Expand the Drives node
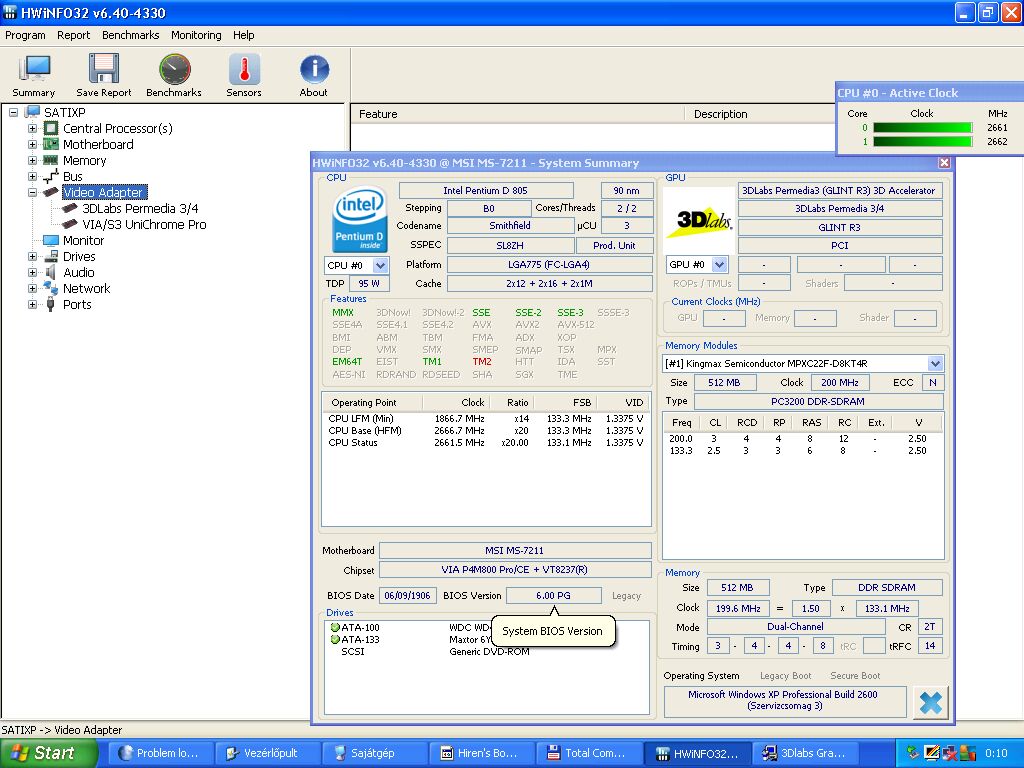The image size is (1024, 768). tap(32, 257)
